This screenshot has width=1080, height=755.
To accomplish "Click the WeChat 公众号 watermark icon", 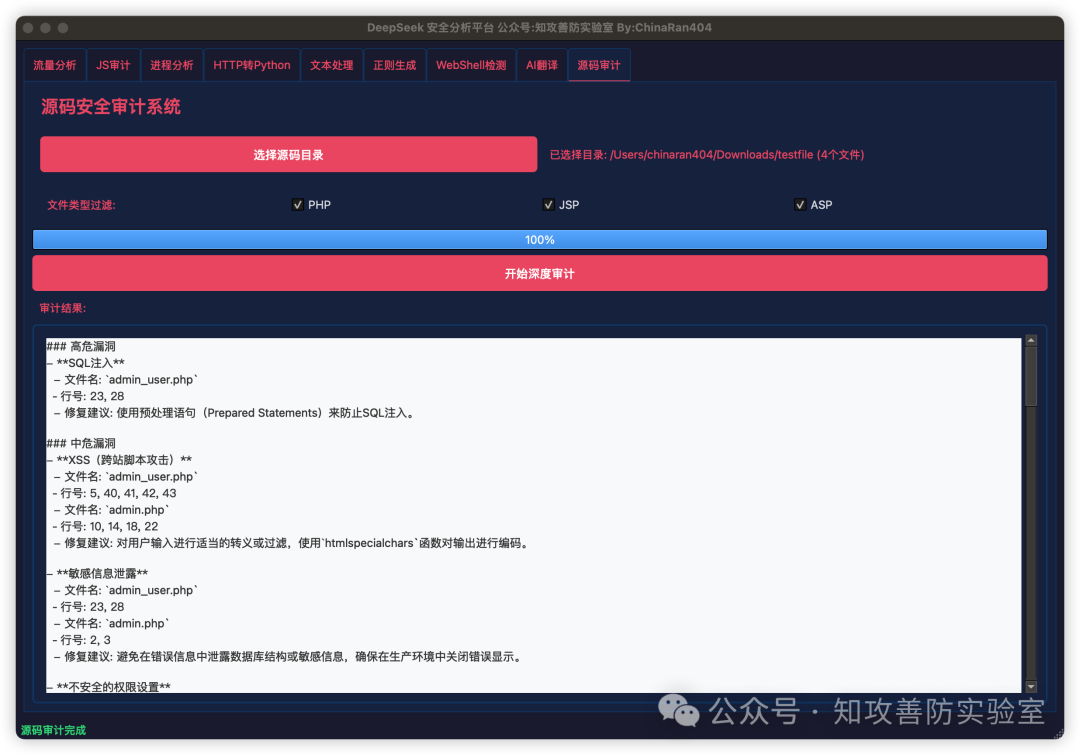I will point(678,712).
